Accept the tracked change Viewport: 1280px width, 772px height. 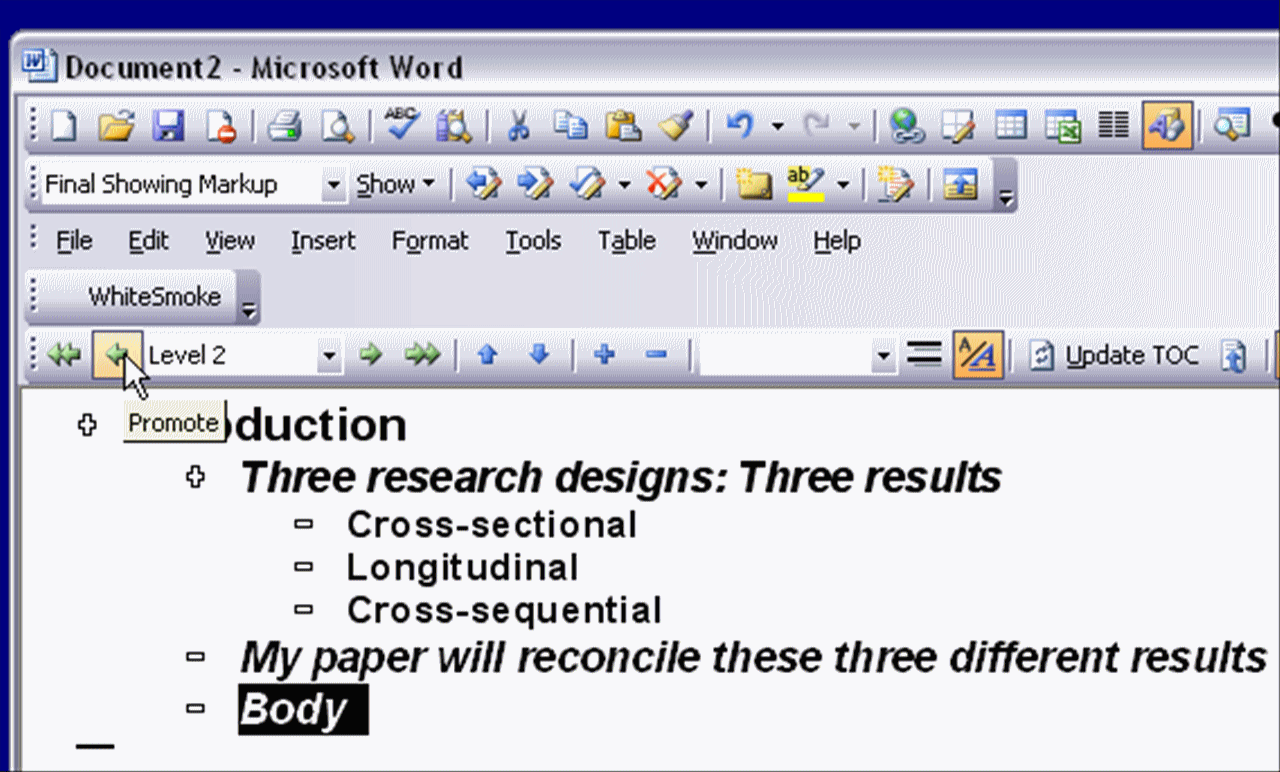(x=586, y=184)
